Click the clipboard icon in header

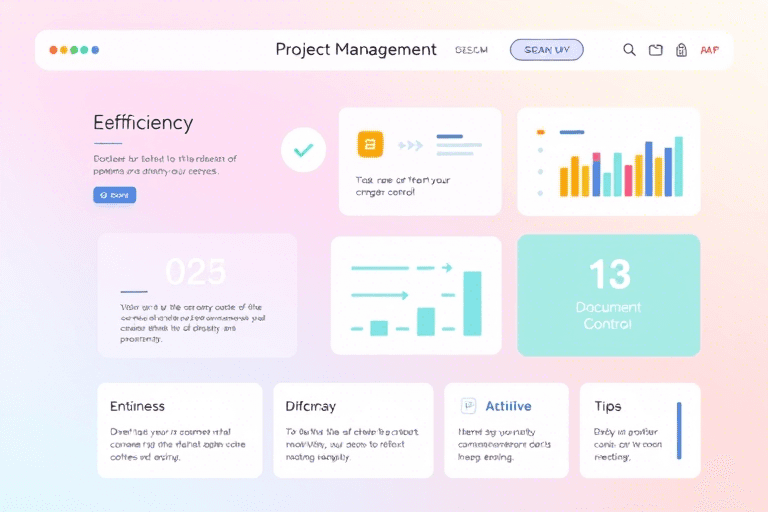[682, 50]
